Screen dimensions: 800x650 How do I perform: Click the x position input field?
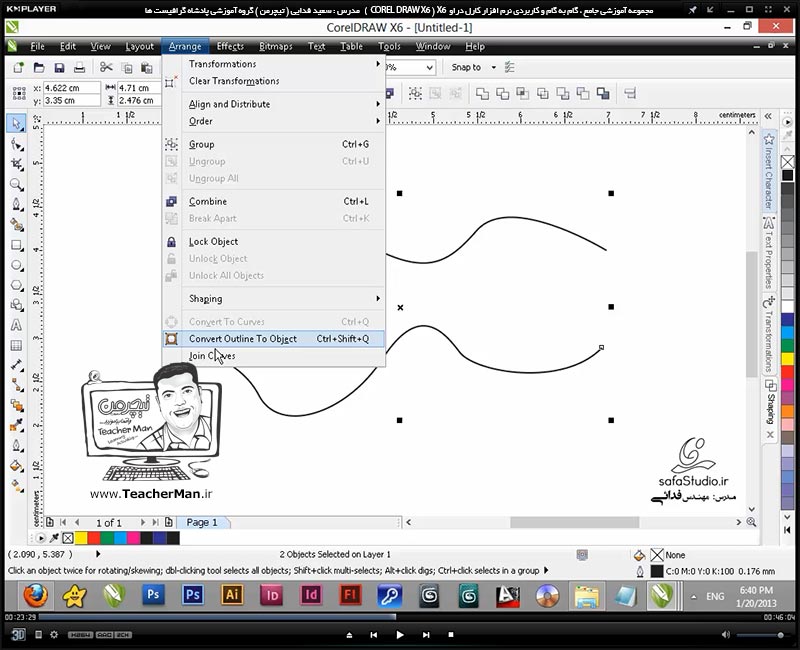pyautogui.click(x=71, y=88)
